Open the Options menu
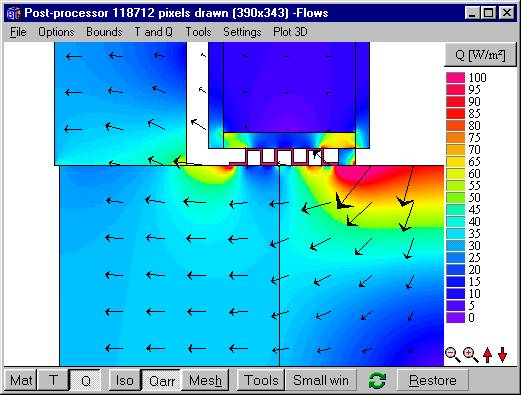The image size is (521, 395). (x=56, y=32)
